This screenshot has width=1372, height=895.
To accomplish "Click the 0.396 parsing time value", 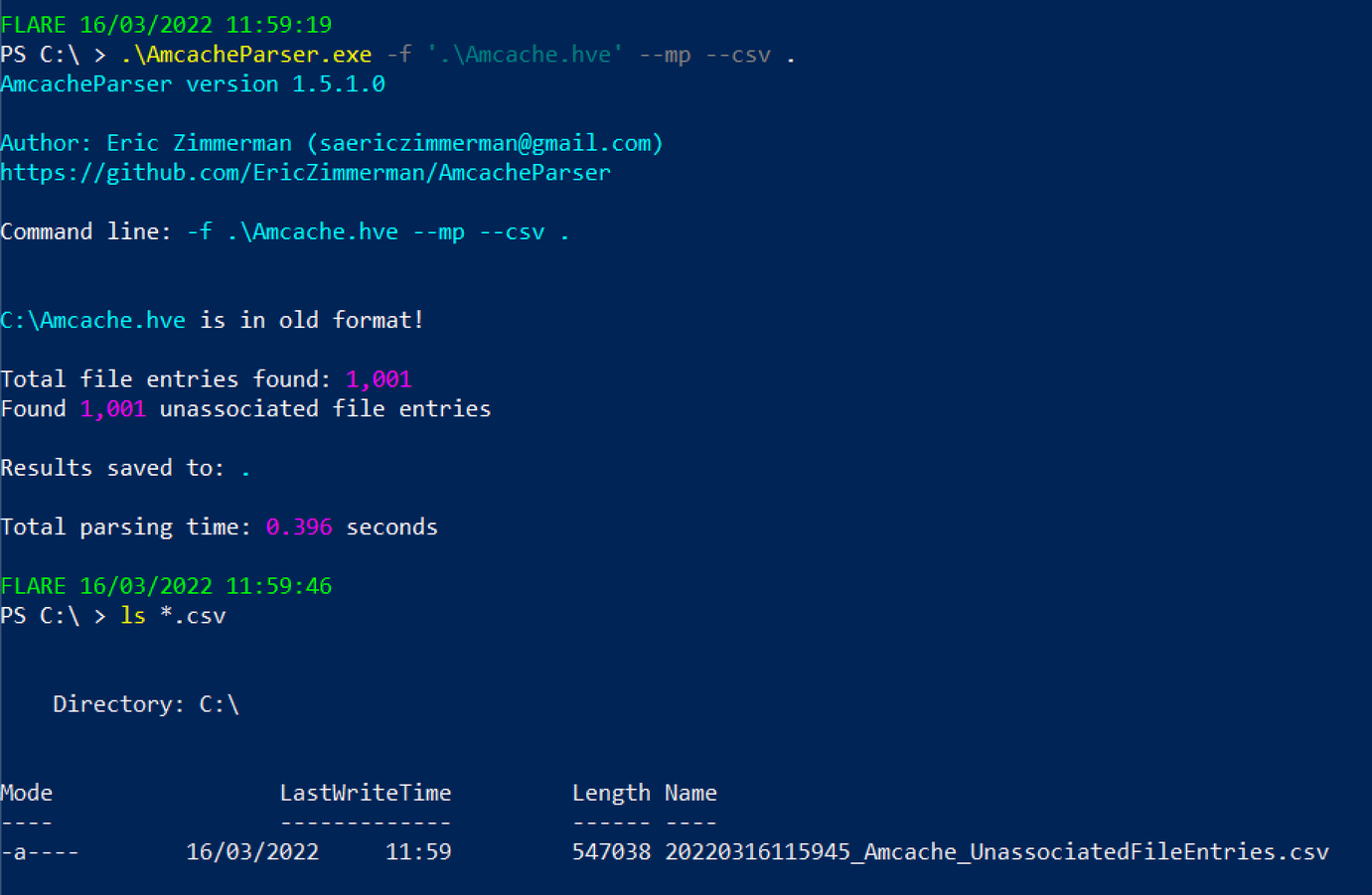I will coord(299,527).
